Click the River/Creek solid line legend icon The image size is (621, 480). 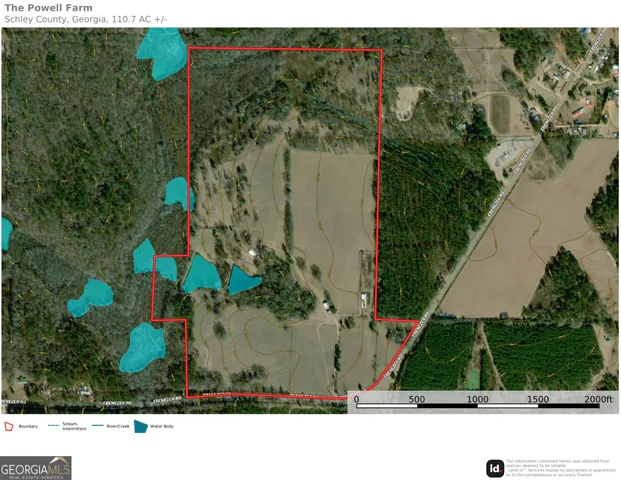pos(98,426)
